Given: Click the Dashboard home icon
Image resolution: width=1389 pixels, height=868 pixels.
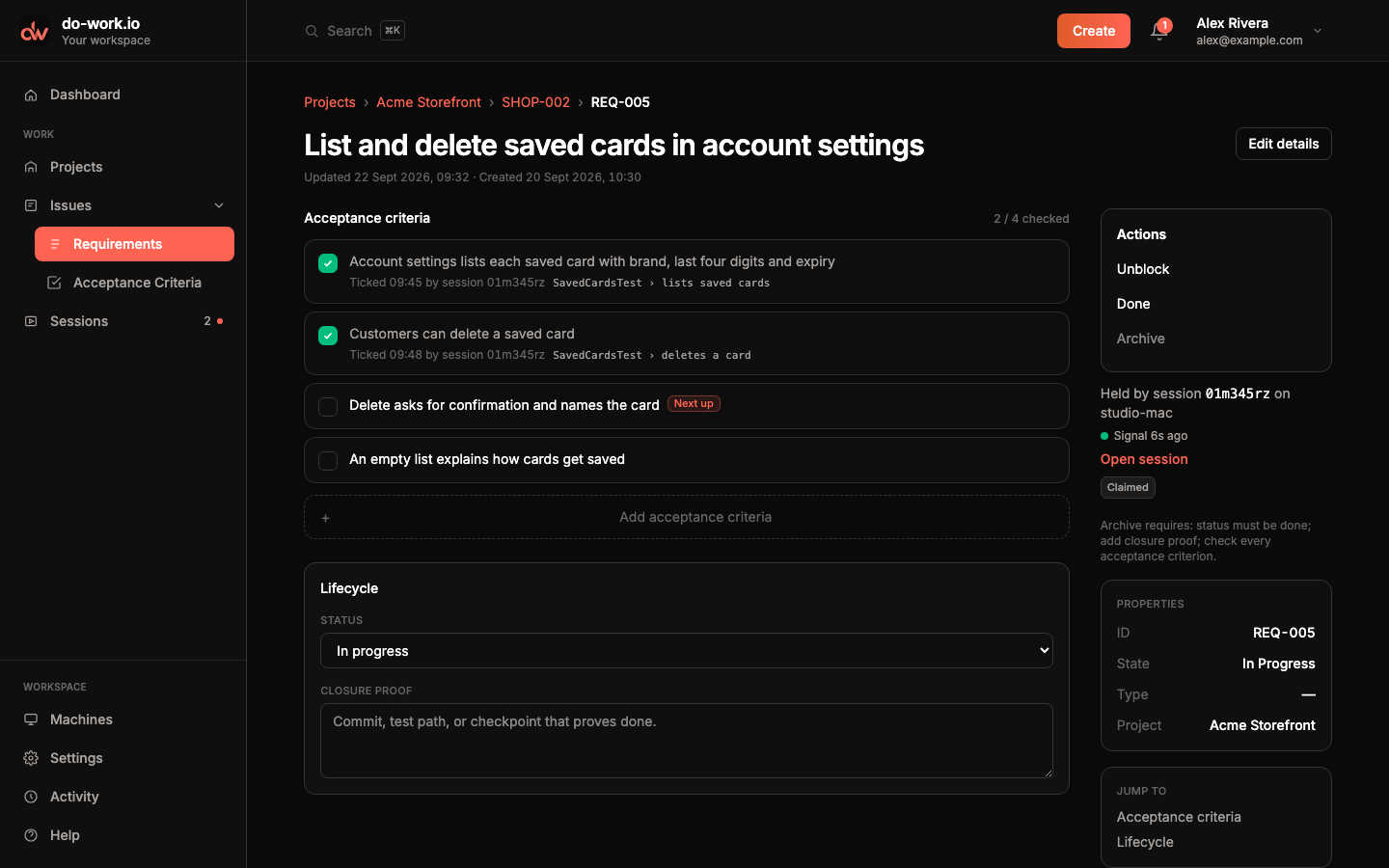Looking at the screenshot, I should point(31,95).
